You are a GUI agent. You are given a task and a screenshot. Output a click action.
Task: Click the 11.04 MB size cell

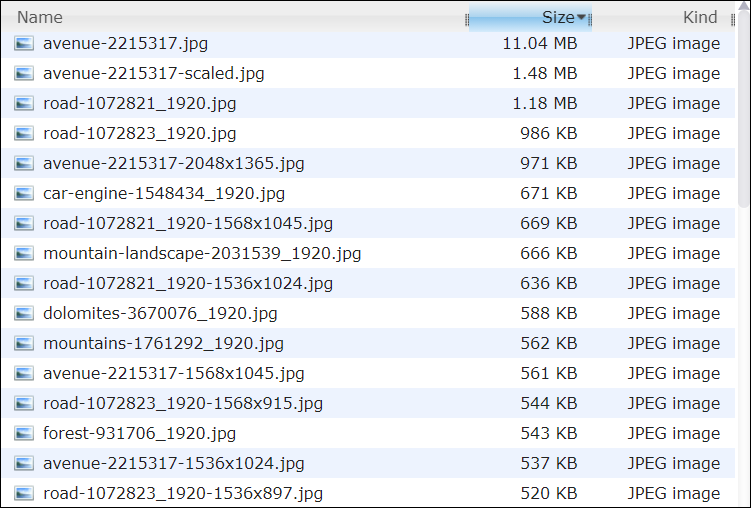point(540,44)
